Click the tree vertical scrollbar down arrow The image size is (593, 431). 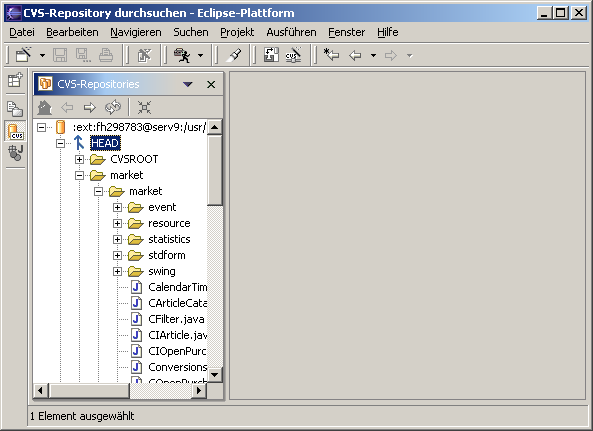click(214, 375)
